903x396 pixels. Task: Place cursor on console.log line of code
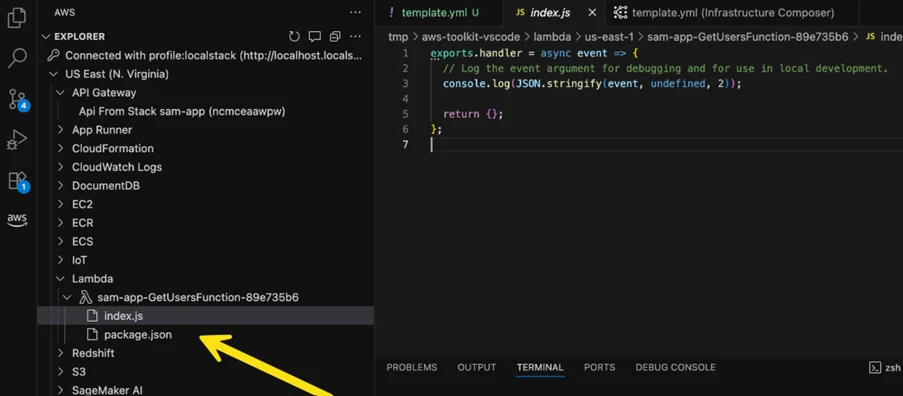(592, 83)
